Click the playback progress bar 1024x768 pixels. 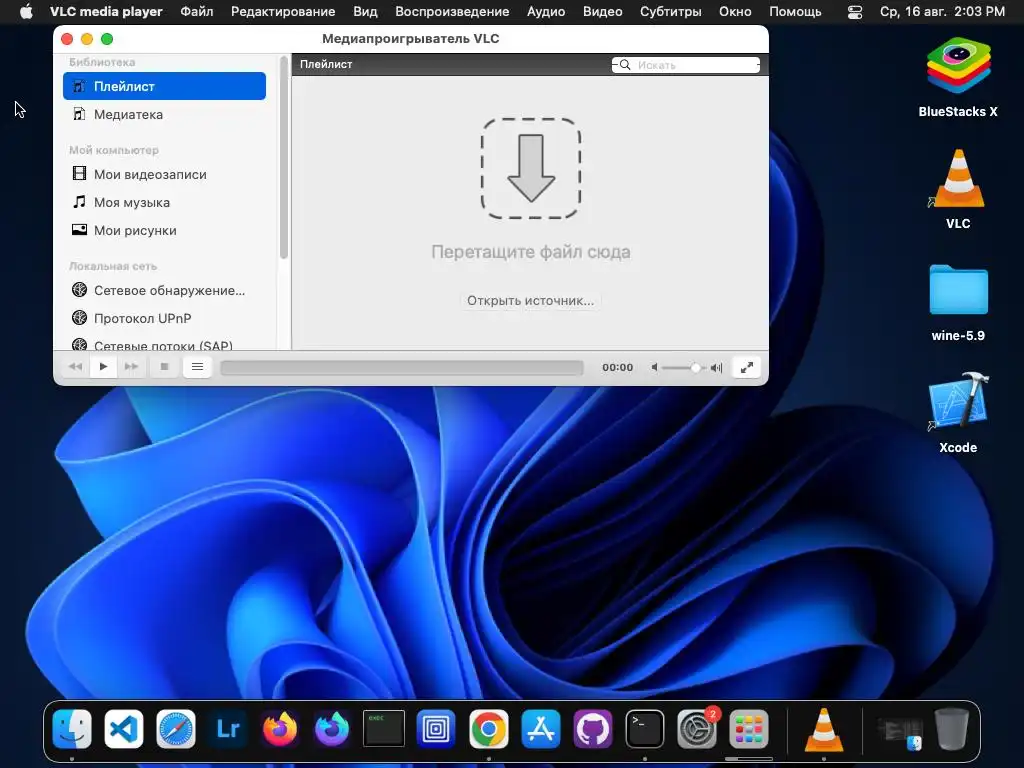(402, 368)
